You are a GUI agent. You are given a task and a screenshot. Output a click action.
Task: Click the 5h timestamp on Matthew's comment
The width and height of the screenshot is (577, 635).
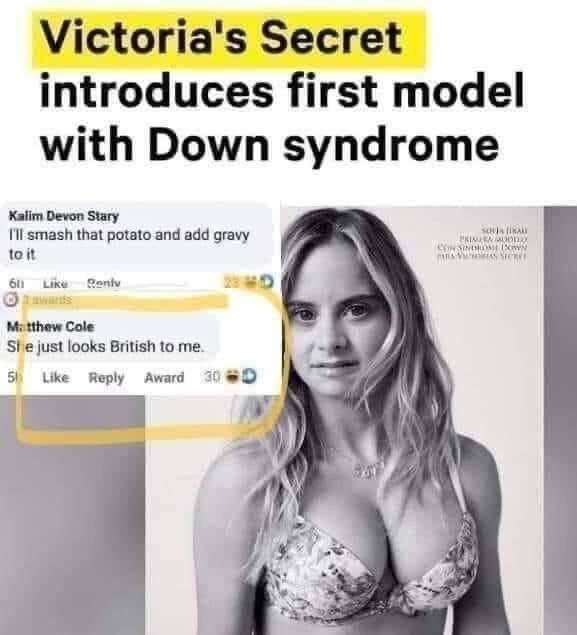click(13, 377)
